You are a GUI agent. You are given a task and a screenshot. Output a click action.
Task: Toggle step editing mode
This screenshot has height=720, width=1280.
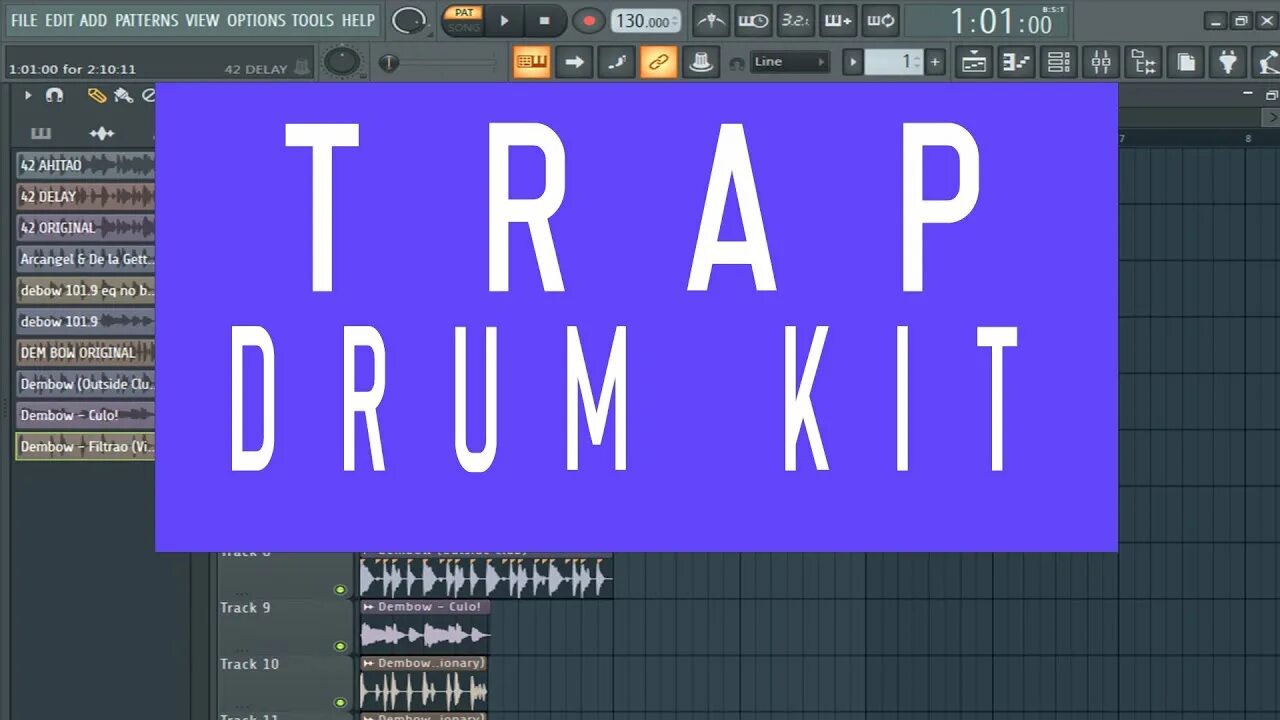616,62
